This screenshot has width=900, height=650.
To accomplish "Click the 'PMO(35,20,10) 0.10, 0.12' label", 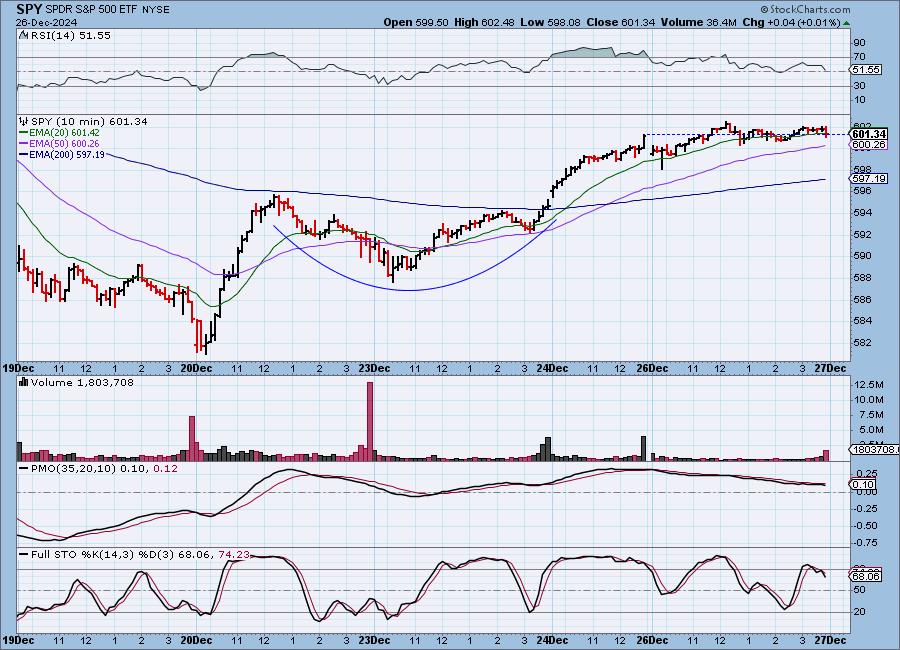I will click(x=104, y=469).
